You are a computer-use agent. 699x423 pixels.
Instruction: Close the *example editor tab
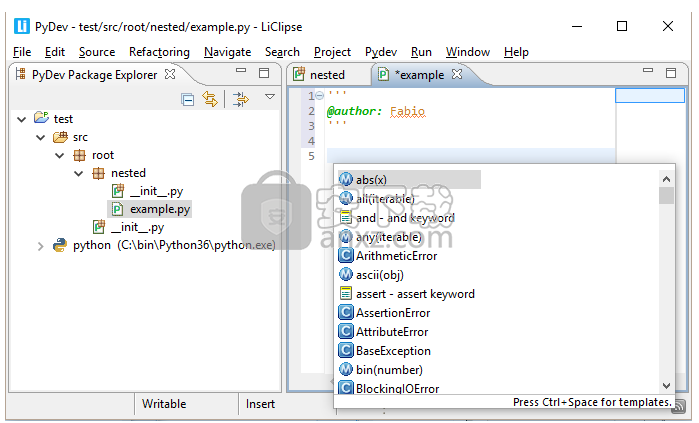pyautogui.click(x=457, y=74)
